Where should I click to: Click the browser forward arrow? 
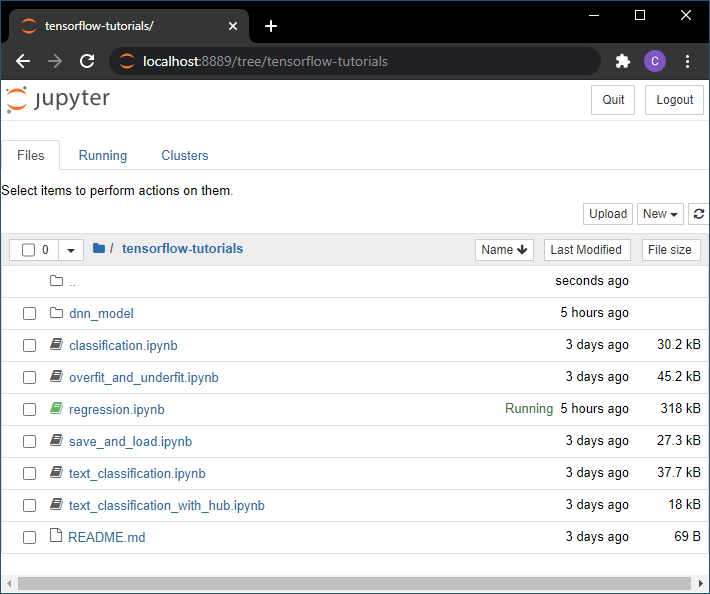click(x=55, y=61)
